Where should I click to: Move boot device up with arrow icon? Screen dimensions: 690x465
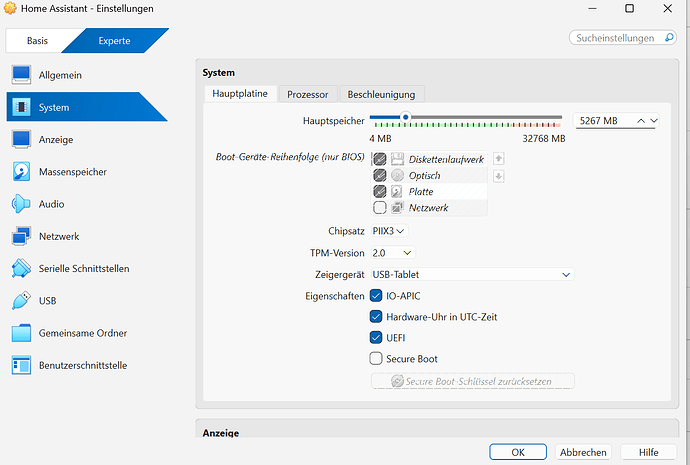(x=499, y=158)
